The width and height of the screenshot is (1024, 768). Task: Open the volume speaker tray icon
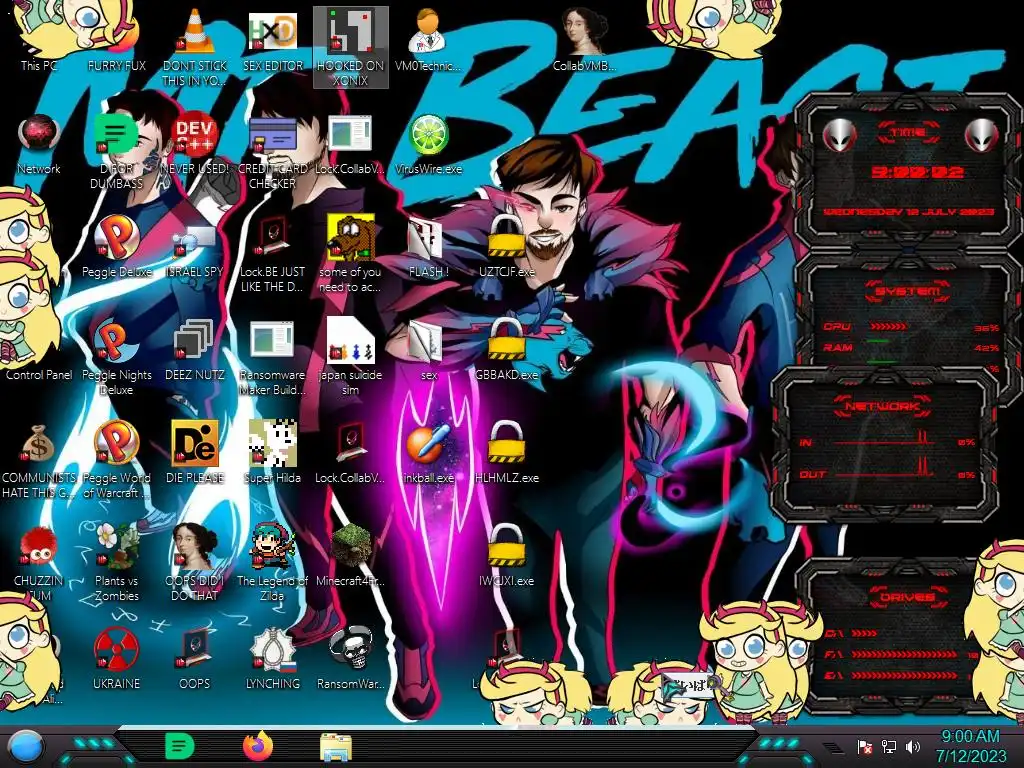coord(913,746)
